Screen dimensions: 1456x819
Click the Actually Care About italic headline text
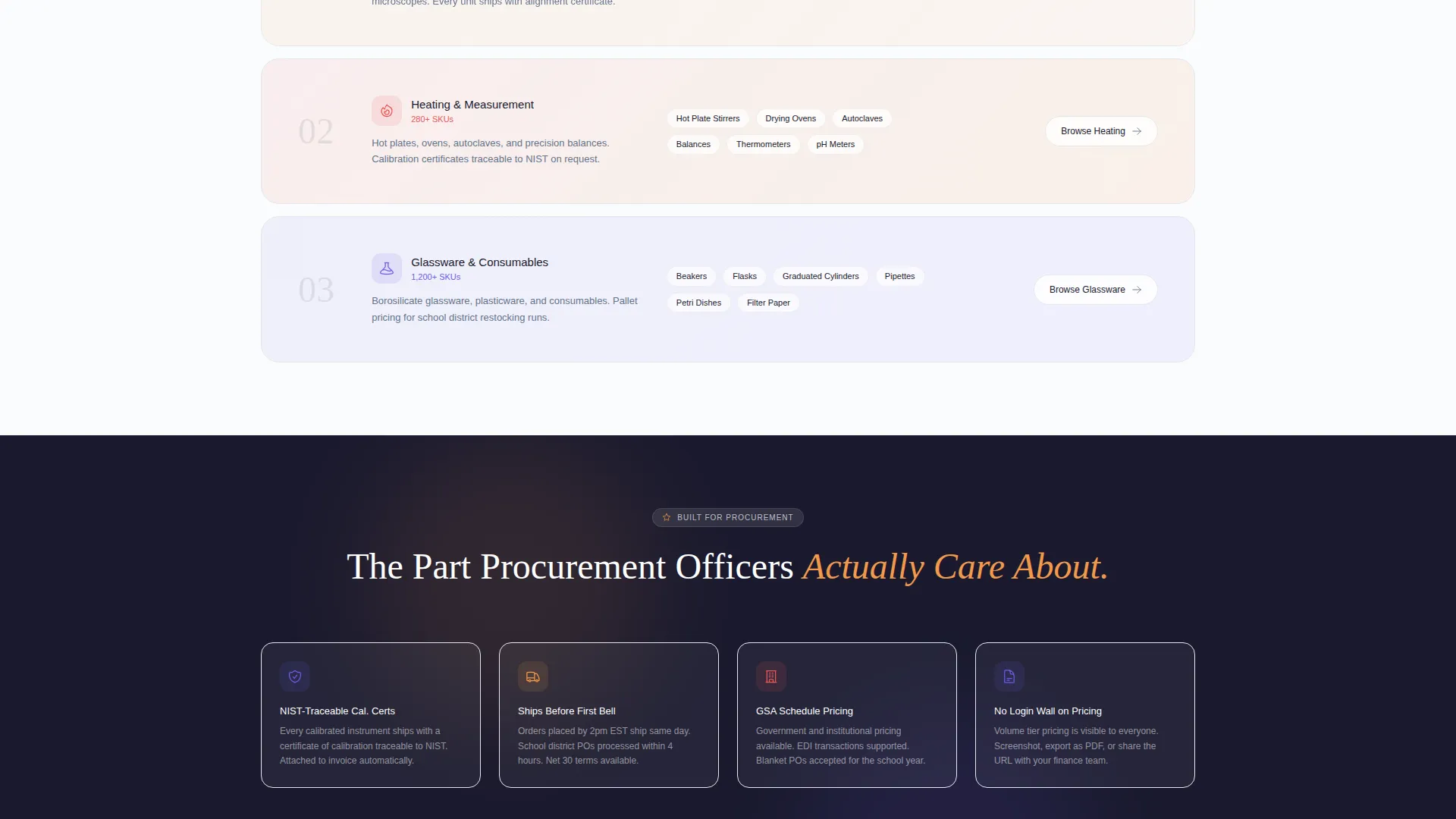coord(955,567)
